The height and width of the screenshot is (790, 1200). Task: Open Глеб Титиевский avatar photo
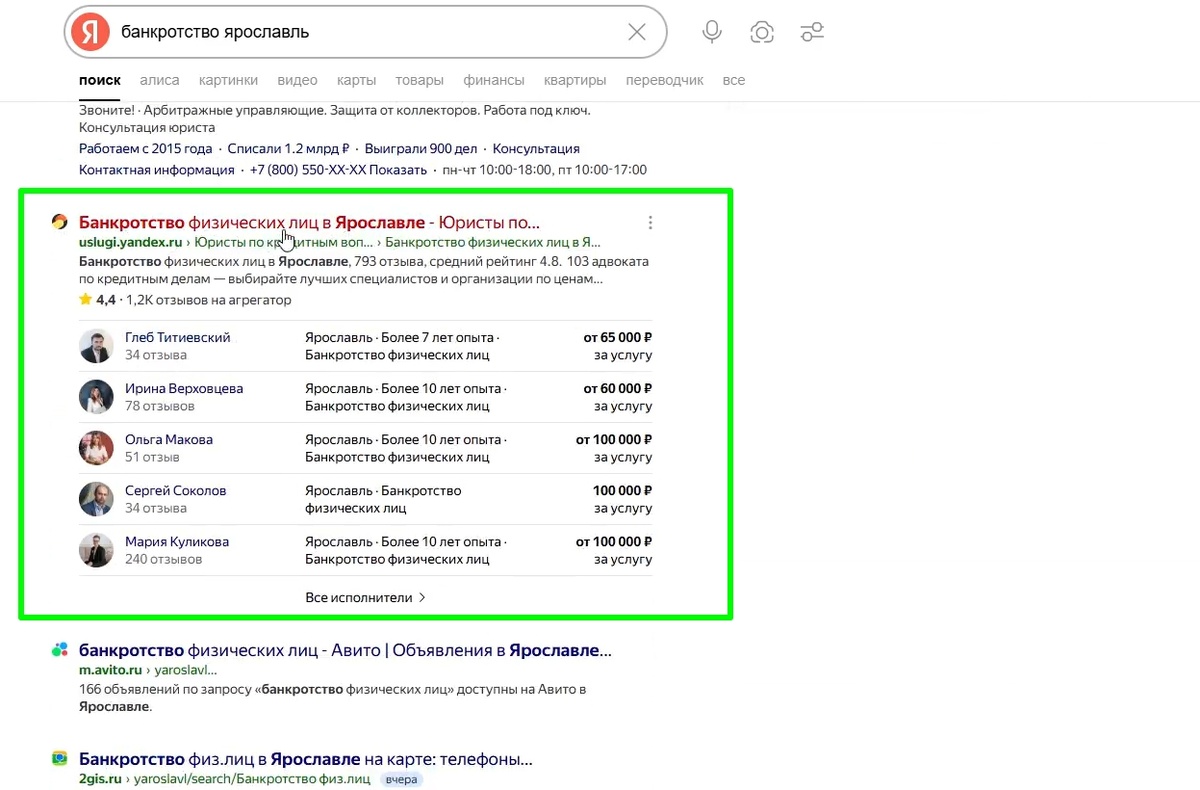pos(96,346)
